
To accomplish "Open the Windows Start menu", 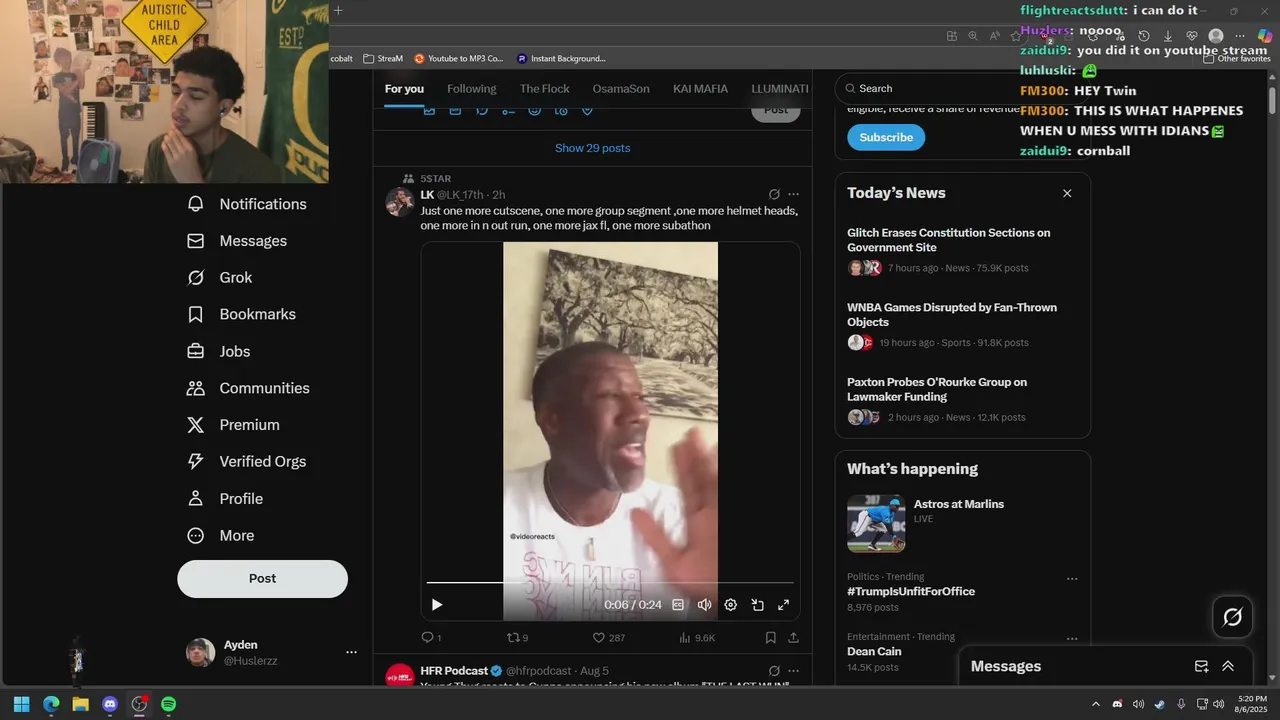I will pyautogui.click(x=21, y=704).
